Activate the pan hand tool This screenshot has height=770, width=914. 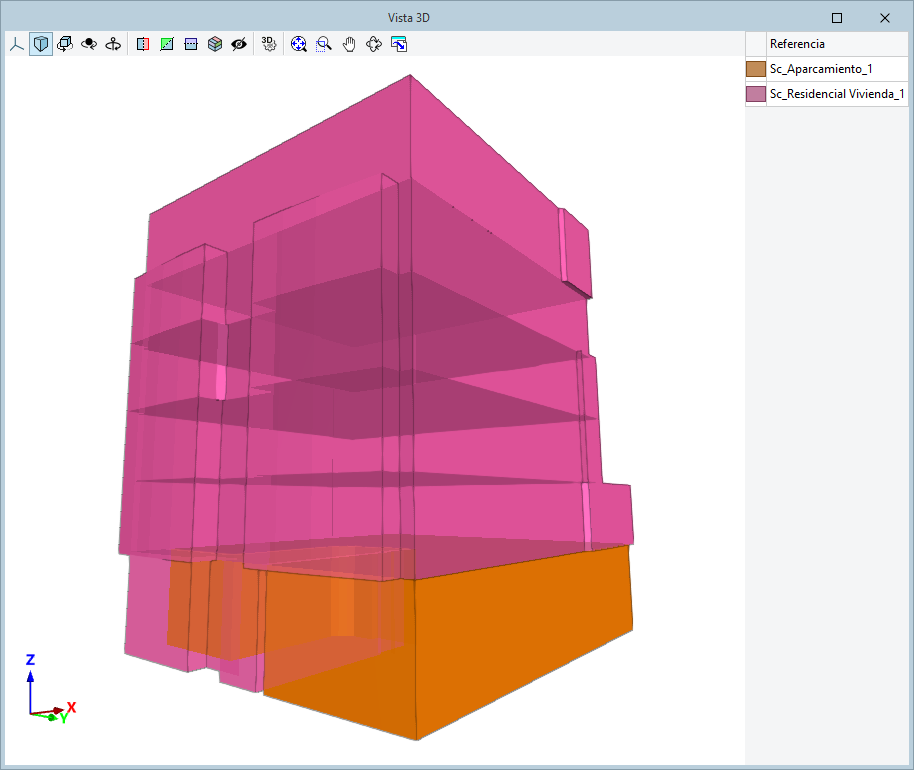[x=349, y=44]
